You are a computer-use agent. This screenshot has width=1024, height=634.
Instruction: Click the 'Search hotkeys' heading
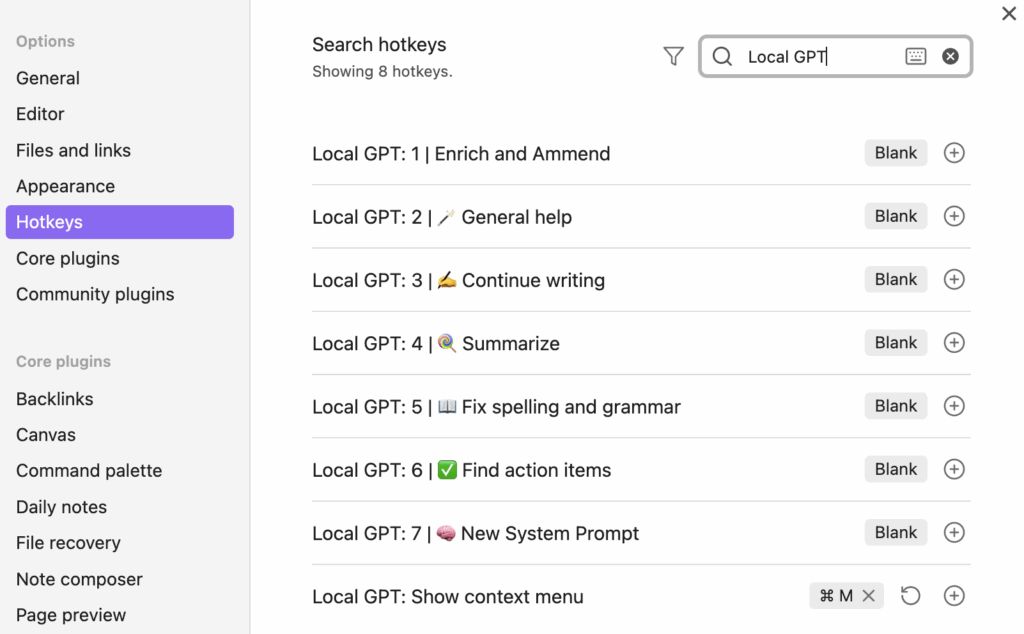pos(379,45)
